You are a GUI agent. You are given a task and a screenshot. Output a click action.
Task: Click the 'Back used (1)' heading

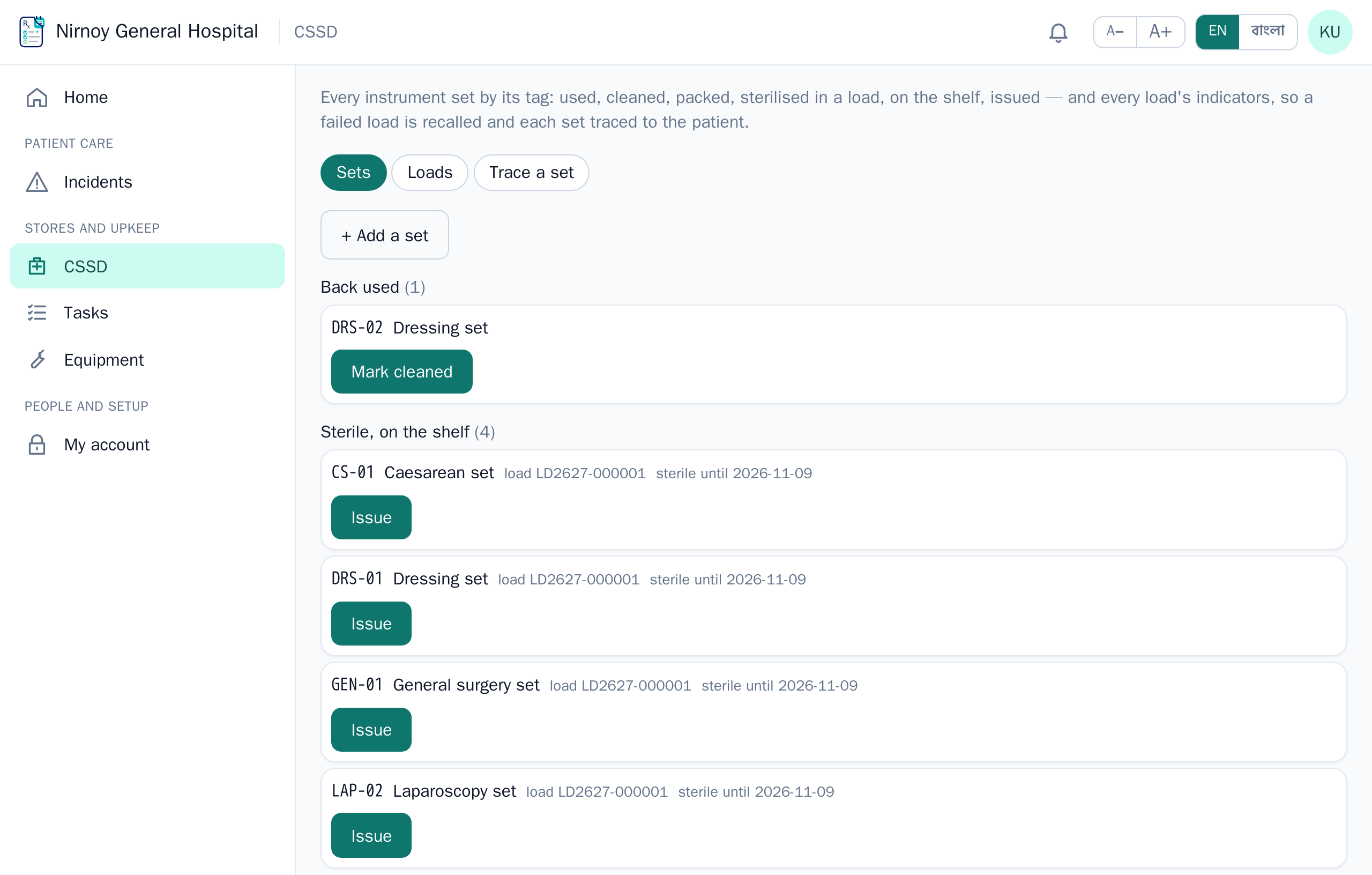tap(372, 287)
